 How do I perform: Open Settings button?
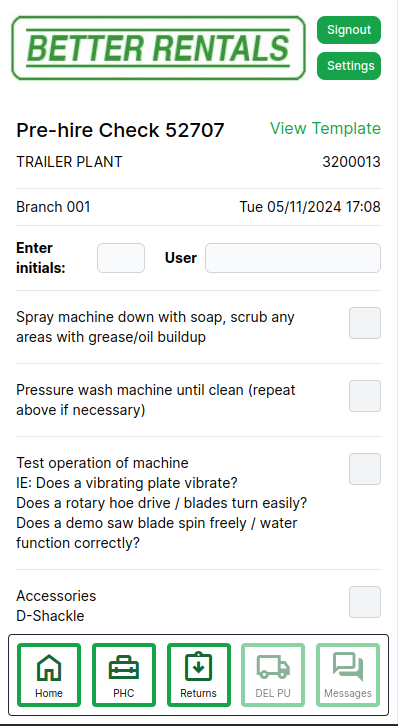click(349, 66)
